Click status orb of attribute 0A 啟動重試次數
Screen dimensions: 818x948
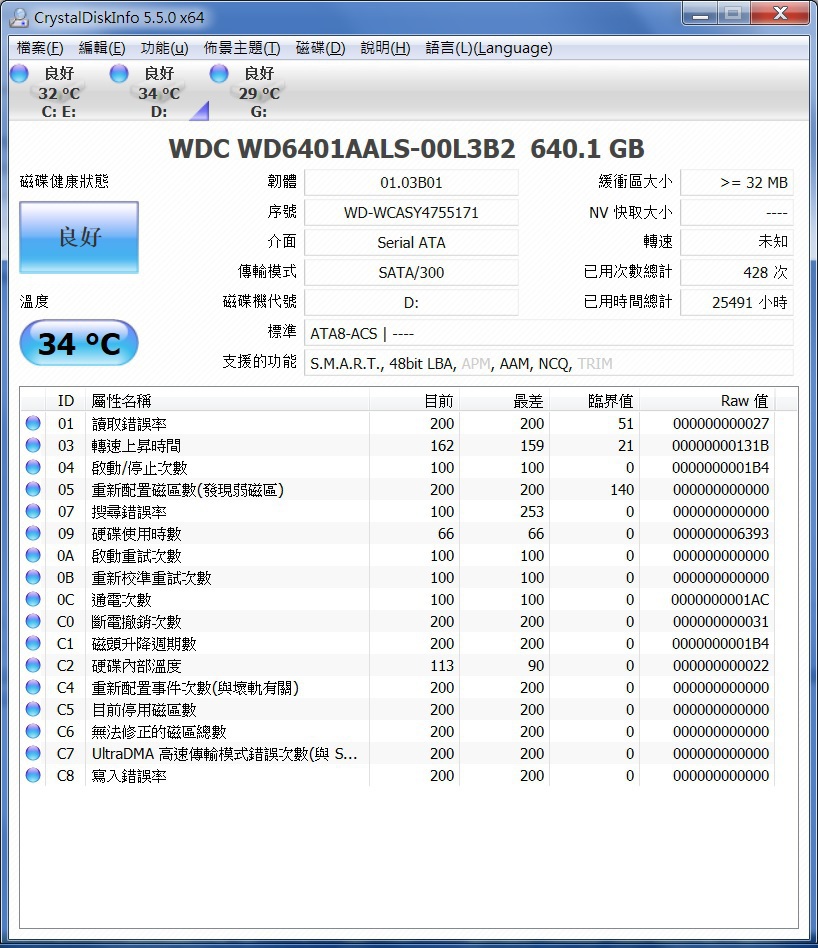tap(33, 555)
